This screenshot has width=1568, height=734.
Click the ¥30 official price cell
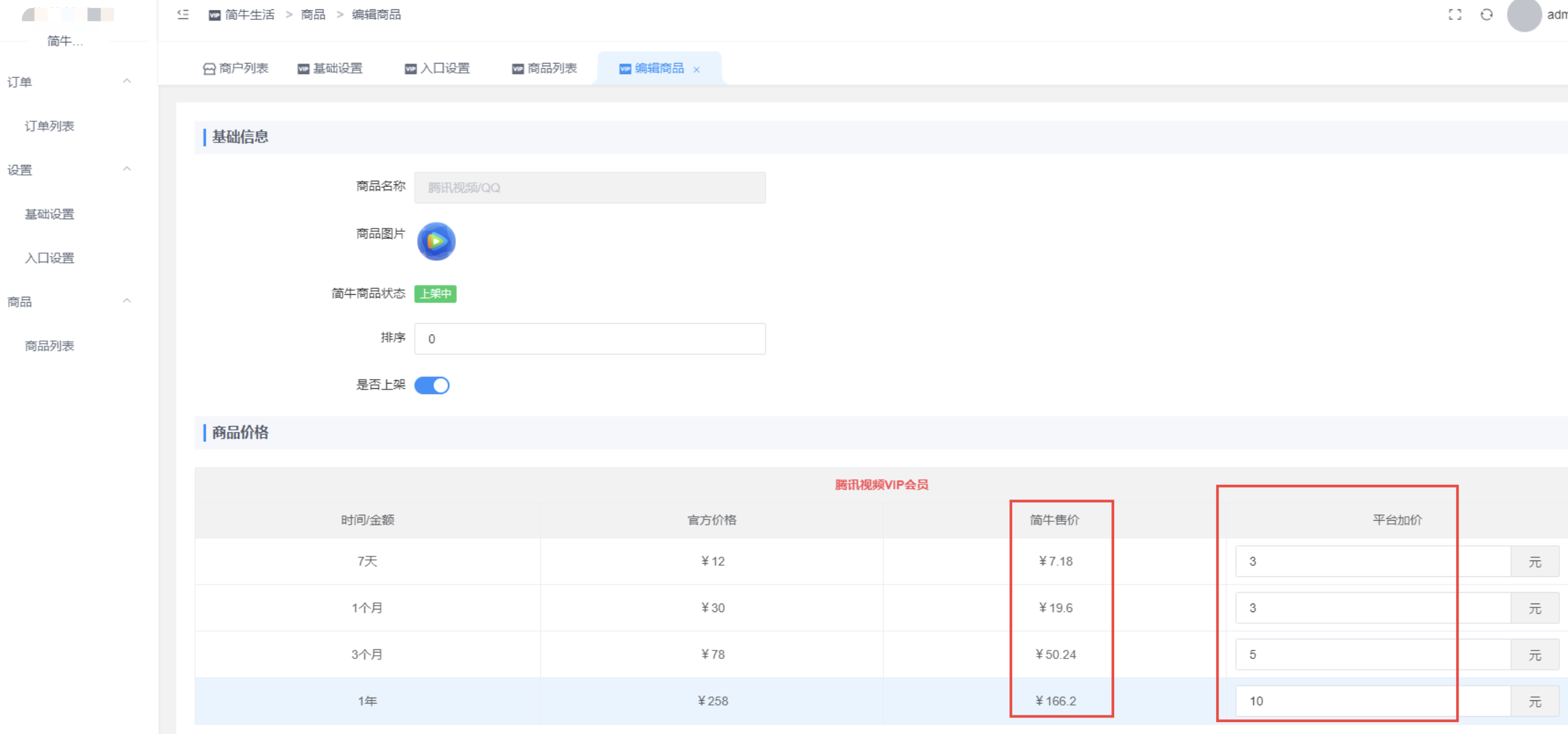713,607
